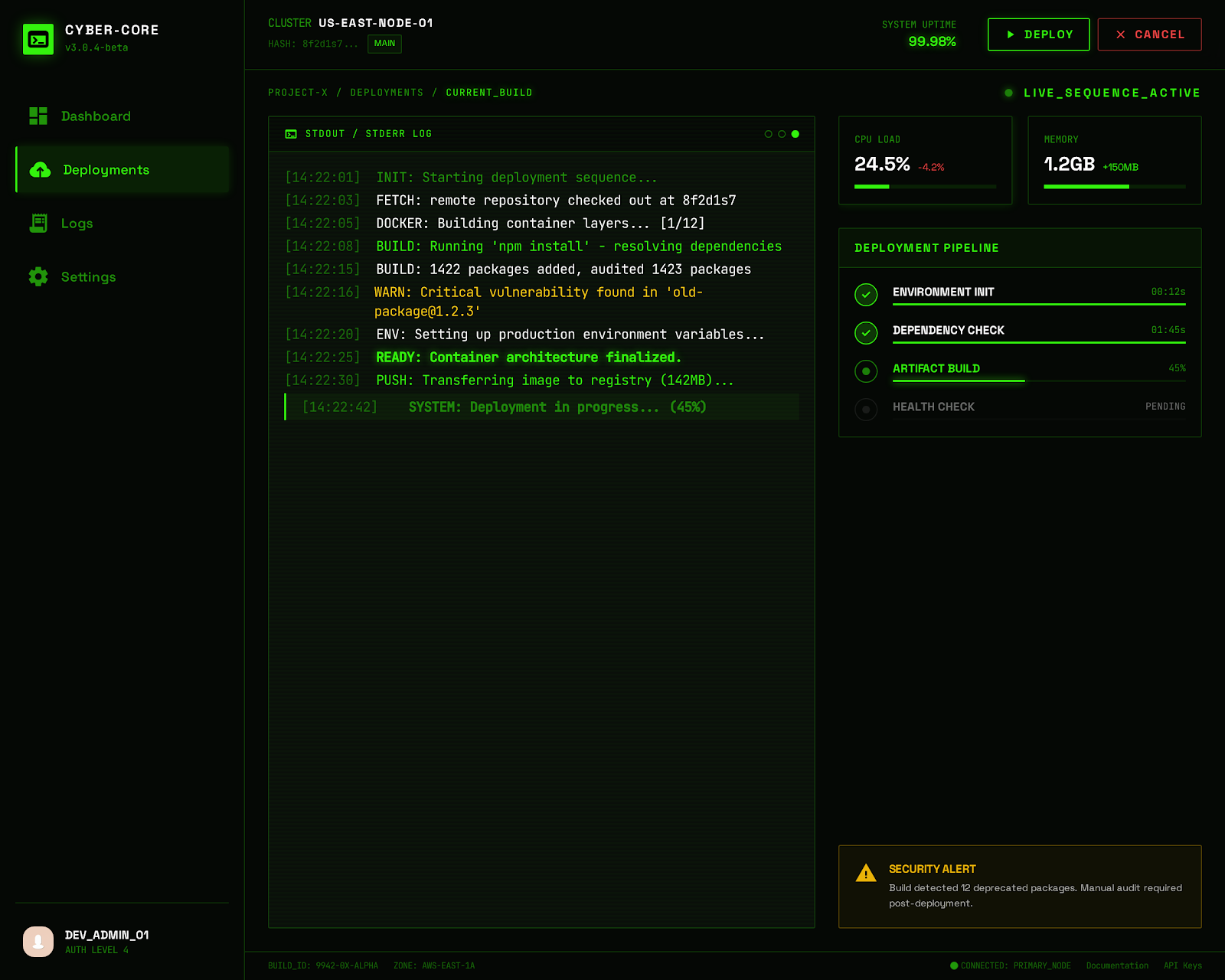
Task: Expand the Health Check pending step
Action: [x=933, y=407]
